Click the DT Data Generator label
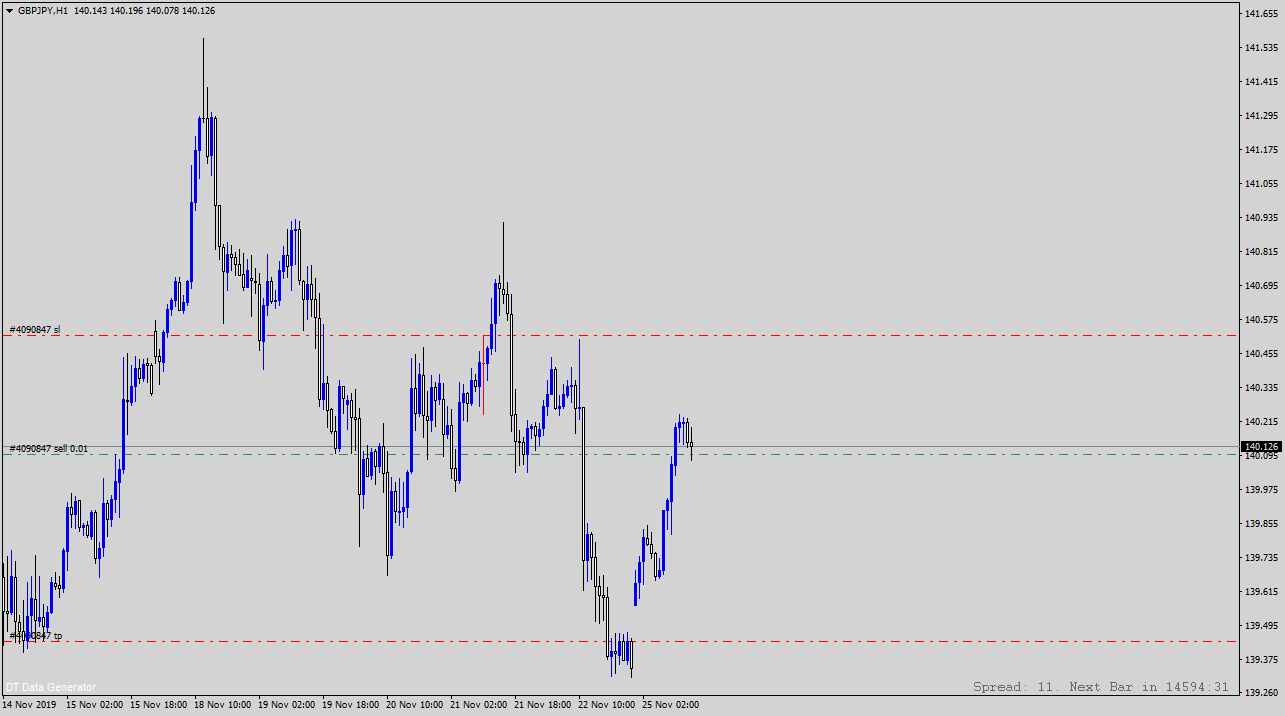 point(51,687)
